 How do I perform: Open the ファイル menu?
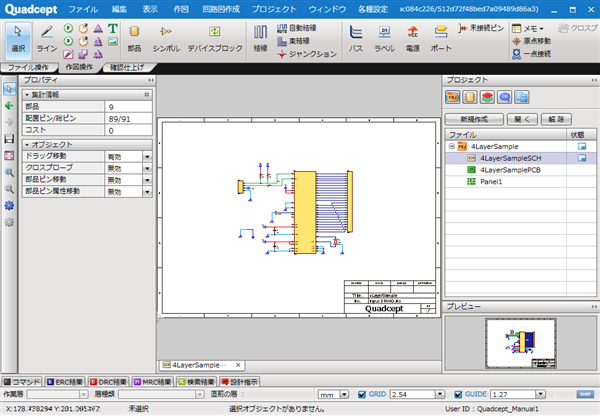coord(83,9)
